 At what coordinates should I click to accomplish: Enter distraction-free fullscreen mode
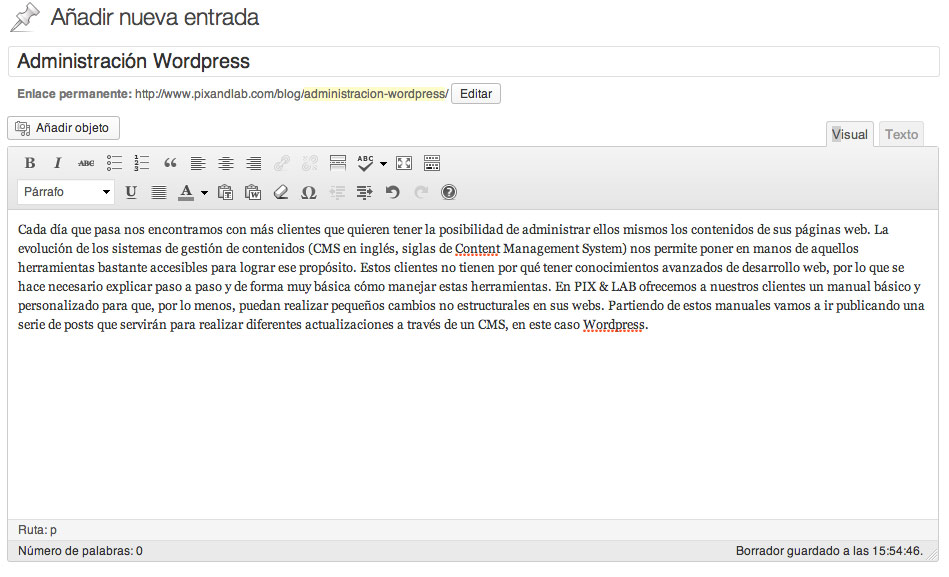[x=404, y=163]
